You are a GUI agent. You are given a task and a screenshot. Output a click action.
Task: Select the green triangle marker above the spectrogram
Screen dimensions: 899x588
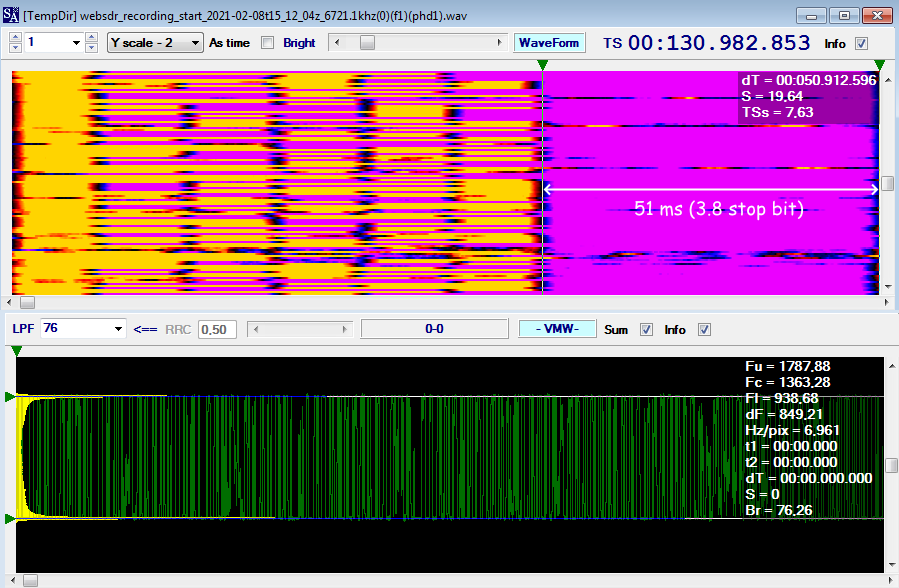point(542,63)
